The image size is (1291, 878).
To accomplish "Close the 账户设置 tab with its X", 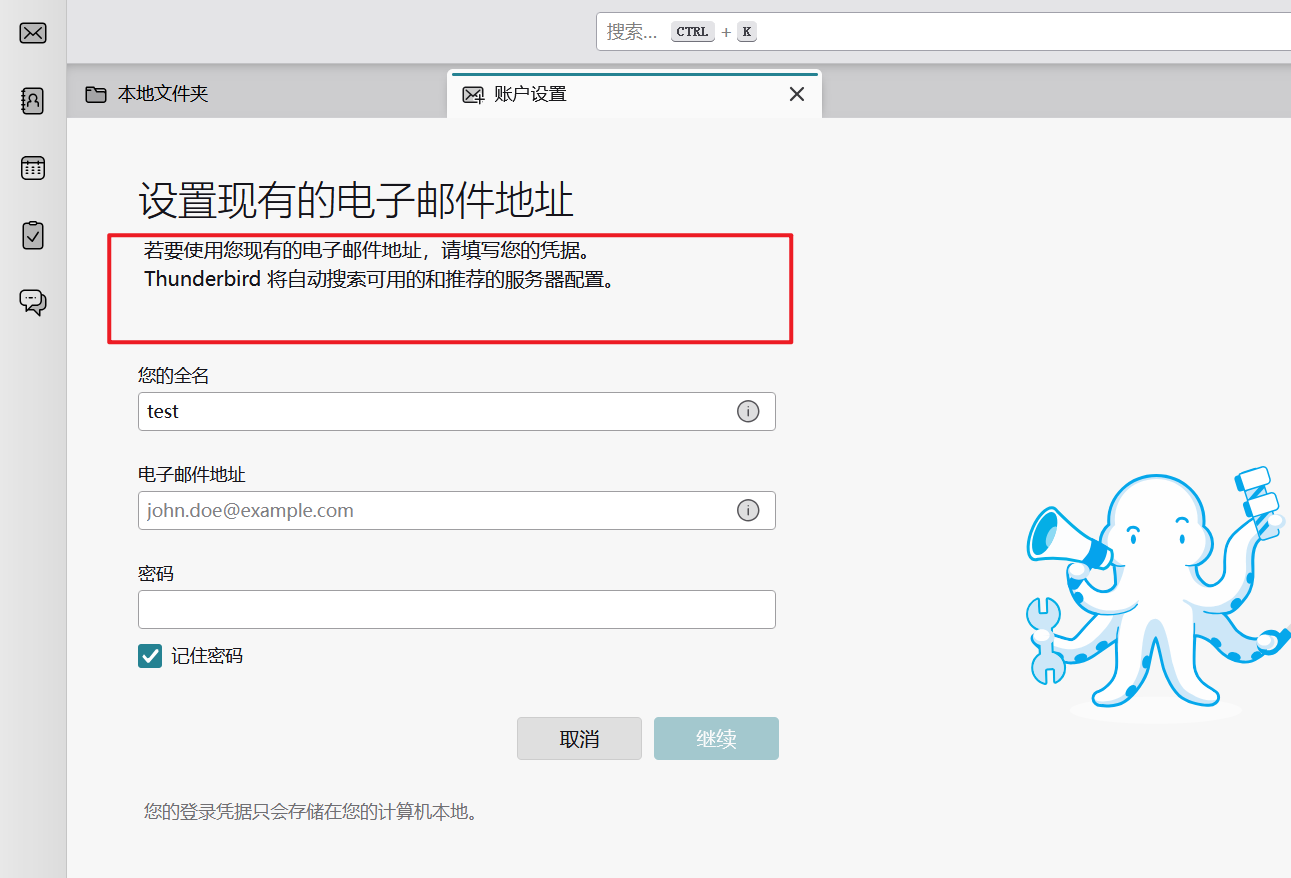I will pos(796,93).
